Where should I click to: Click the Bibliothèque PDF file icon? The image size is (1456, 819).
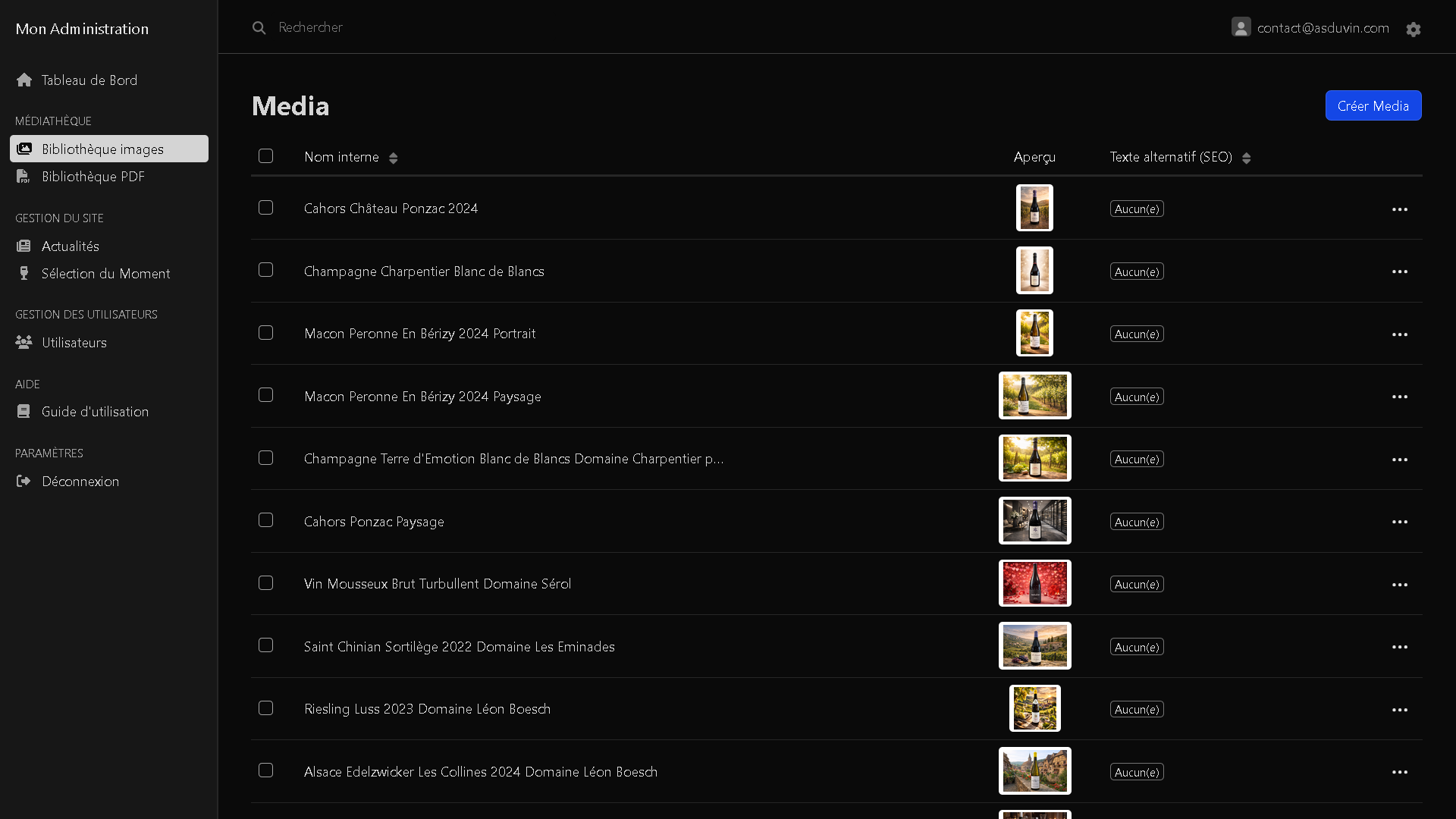(x=24, y=177)
